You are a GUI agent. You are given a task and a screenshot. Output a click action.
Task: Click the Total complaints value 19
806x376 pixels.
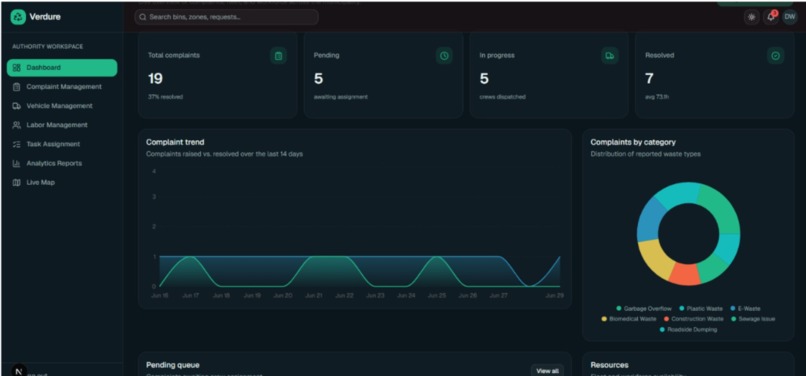(x=155, y=79)
